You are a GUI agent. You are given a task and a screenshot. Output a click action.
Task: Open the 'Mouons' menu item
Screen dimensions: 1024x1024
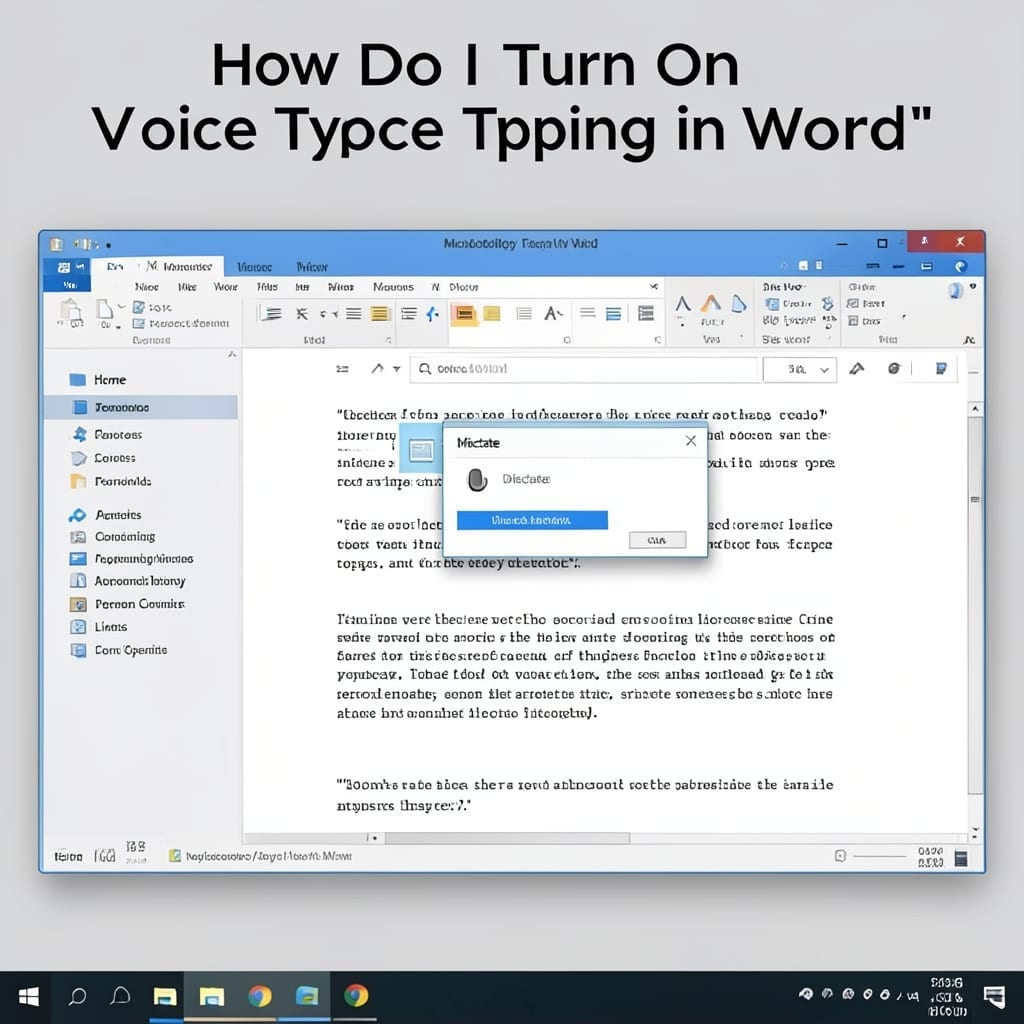click(393, 287)
